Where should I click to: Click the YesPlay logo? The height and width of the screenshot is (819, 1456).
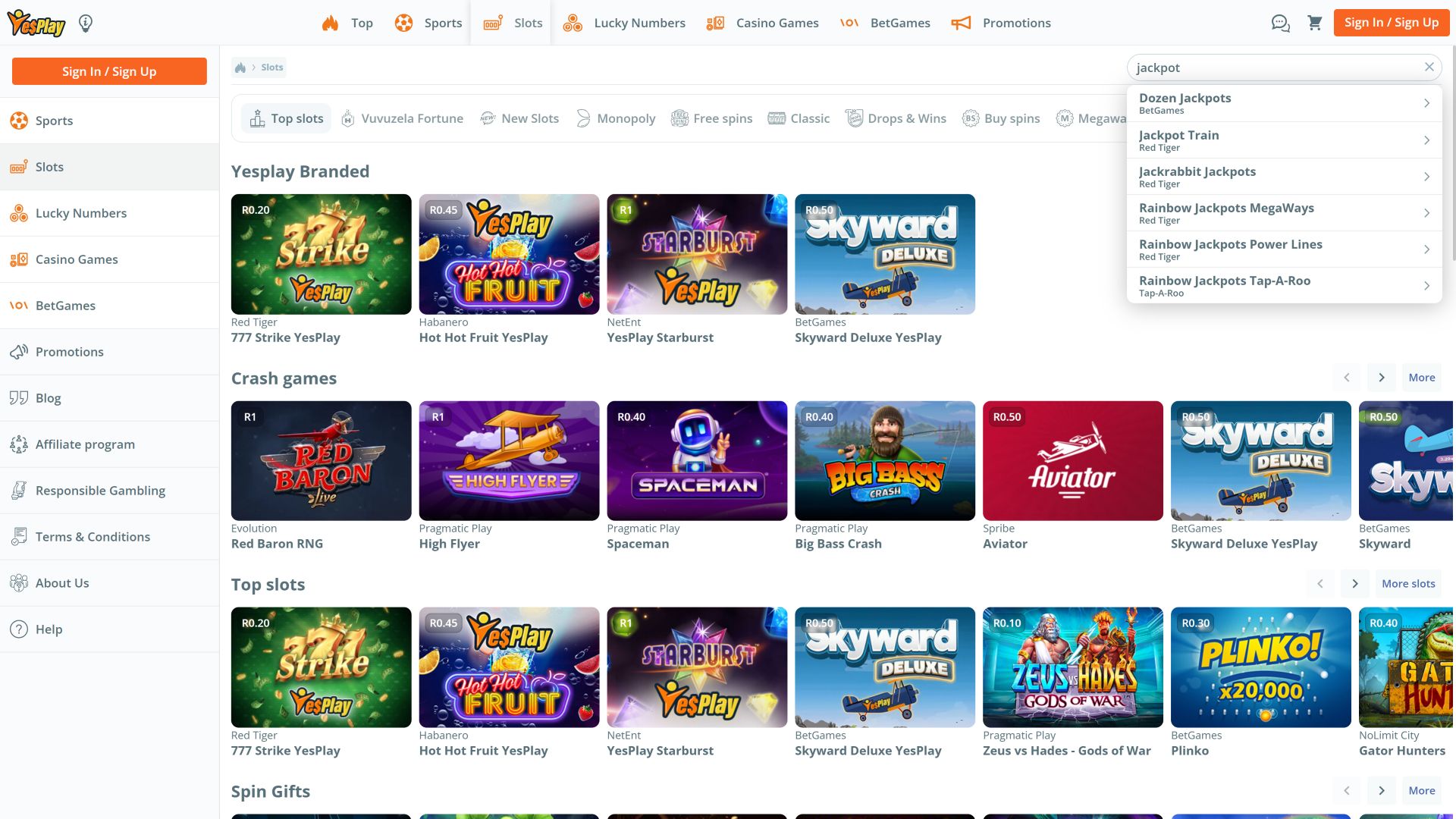coord(36,23)
